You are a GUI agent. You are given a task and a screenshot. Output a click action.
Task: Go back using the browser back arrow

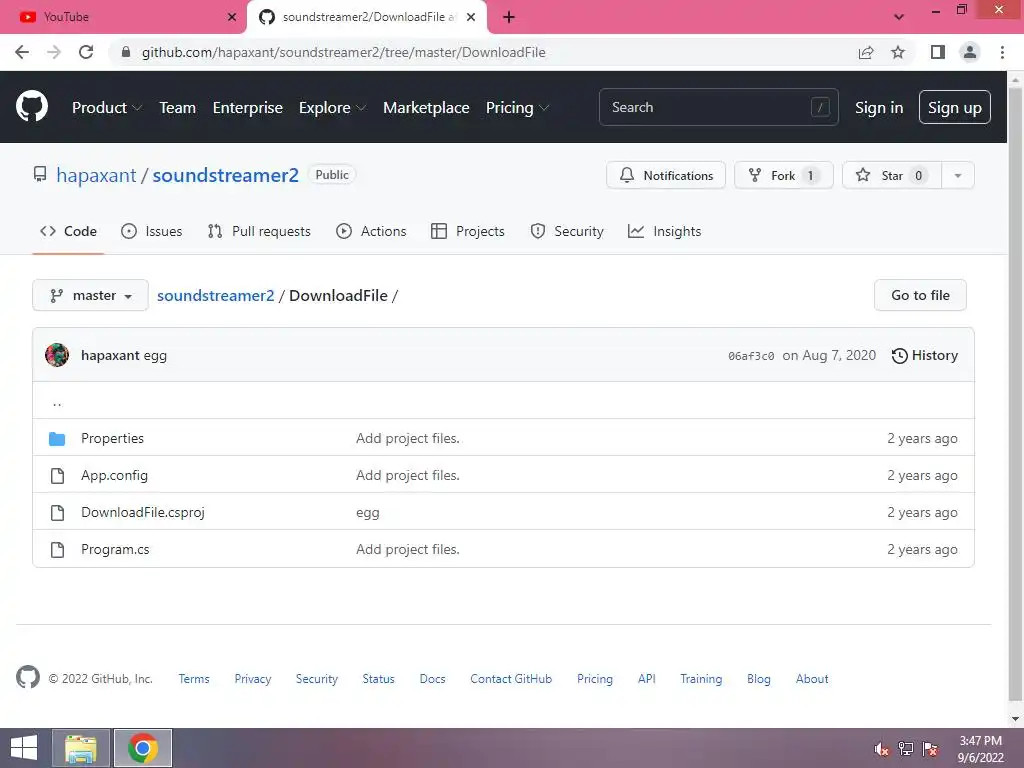pos(22,52)
